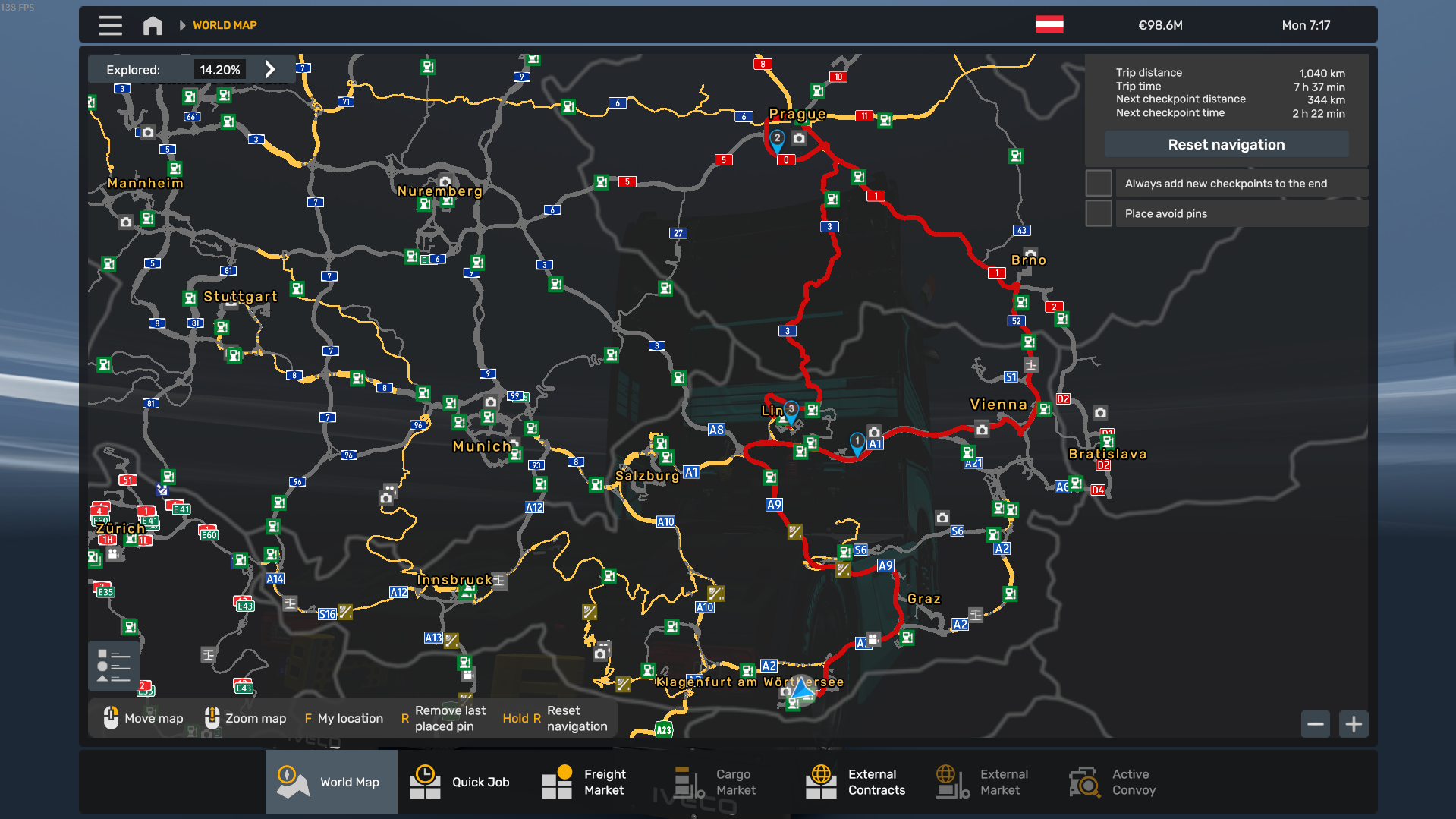
Task: Expand the Explored percentage panel arrow
Action: coord(270,69)
